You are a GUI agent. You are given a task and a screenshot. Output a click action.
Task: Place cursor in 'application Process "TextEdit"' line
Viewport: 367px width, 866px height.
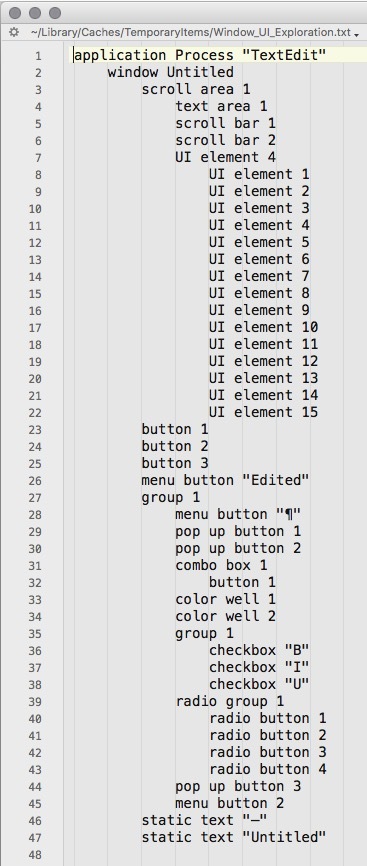pos(200,55)
